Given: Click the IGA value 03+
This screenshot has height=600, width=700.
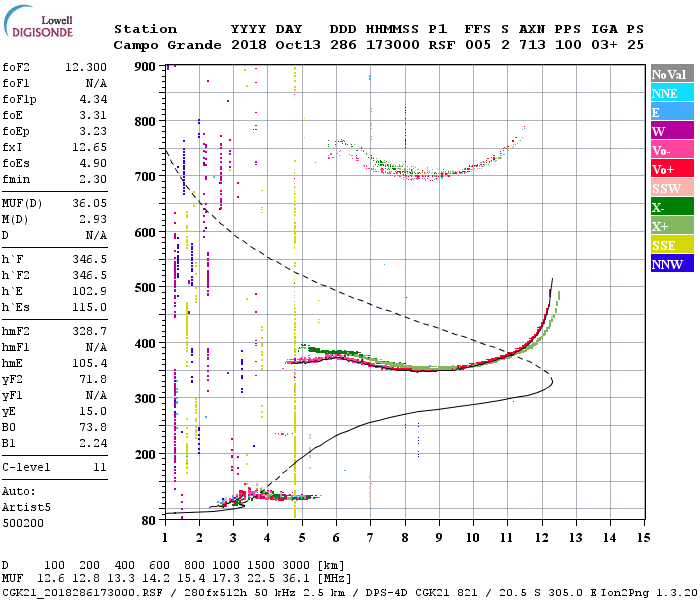Looking at the screenshot, I should pyautogui.click(x=604, y=45).
